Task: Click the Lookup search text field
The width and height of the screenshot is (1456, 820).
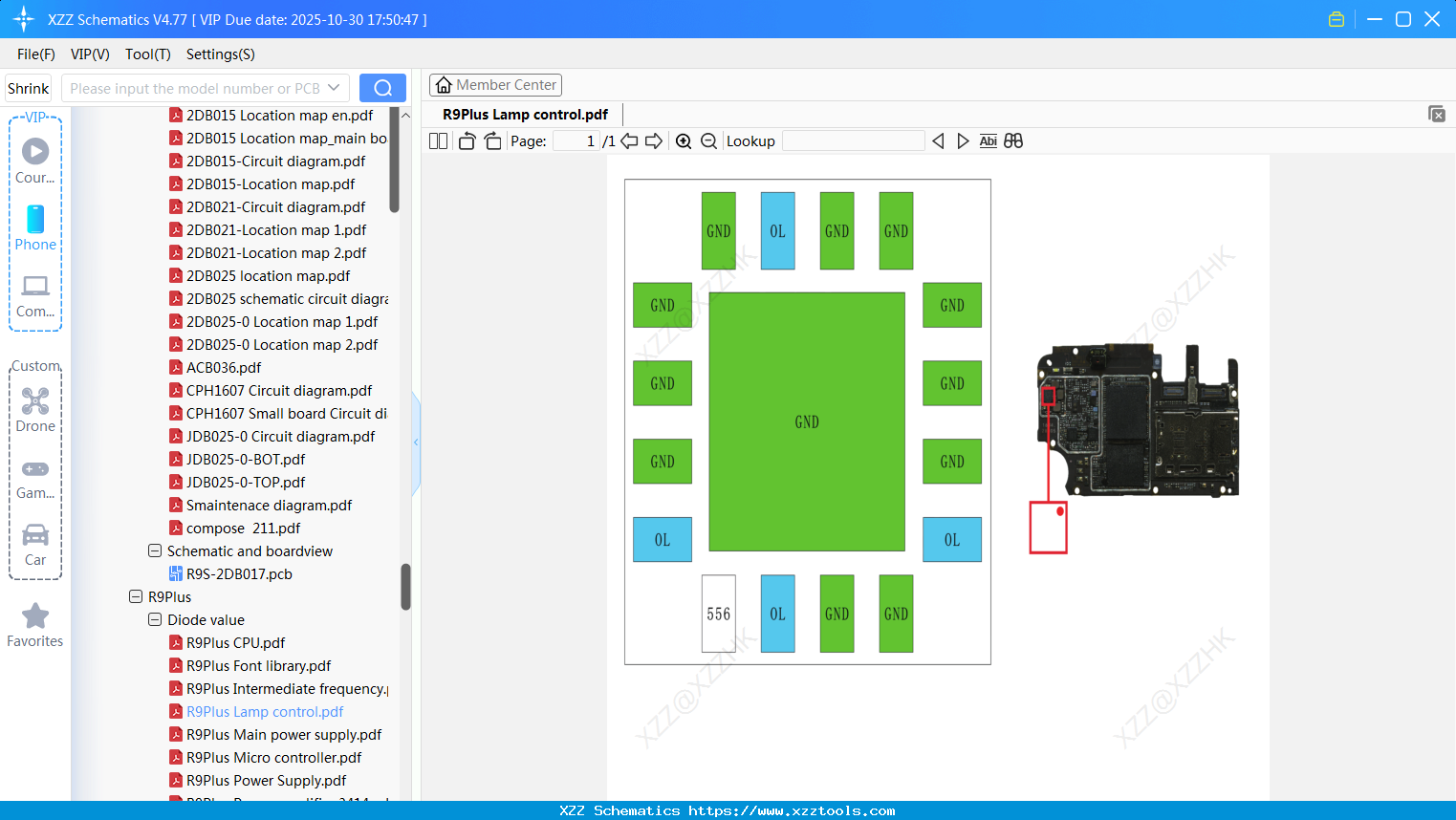Action: click(x=853, y=141)
